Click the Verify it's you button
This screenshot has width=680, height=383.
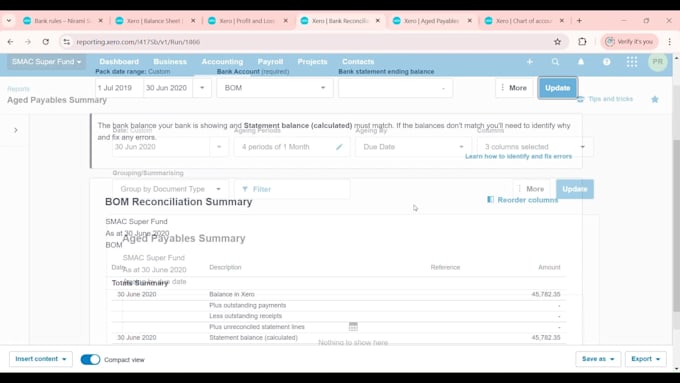(629, 42)
